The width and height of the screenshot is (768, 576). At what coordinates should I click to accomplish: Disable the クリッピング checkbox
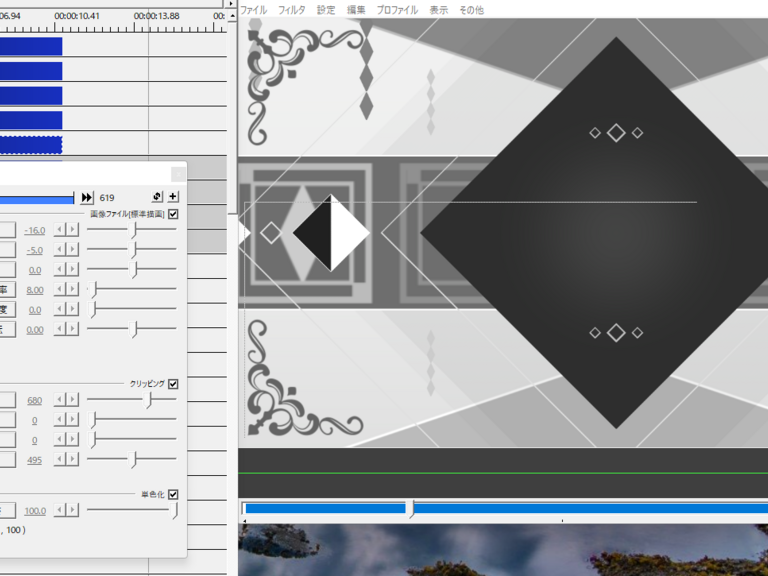point(173,384)
